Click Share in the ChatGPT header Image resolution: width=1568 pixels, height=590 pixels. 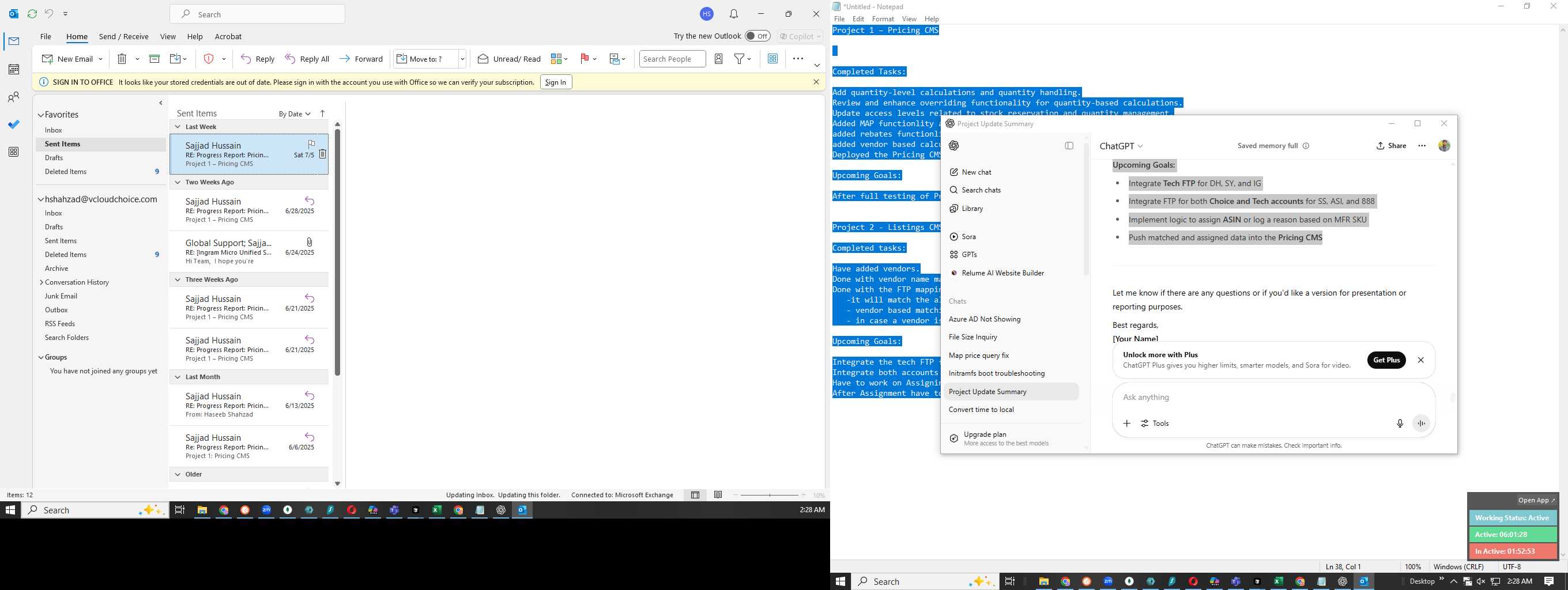pyautogui.click(x=1391, y=146)
